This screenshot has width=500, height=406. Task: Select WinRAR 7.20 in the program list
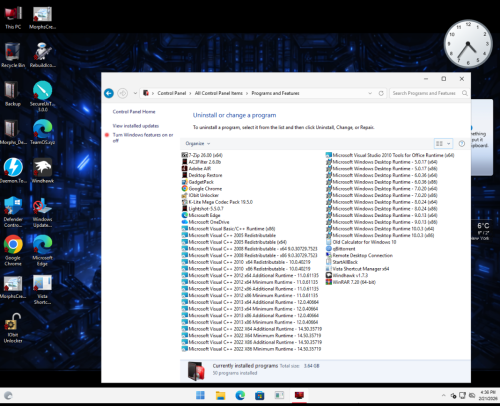(351, 282)
